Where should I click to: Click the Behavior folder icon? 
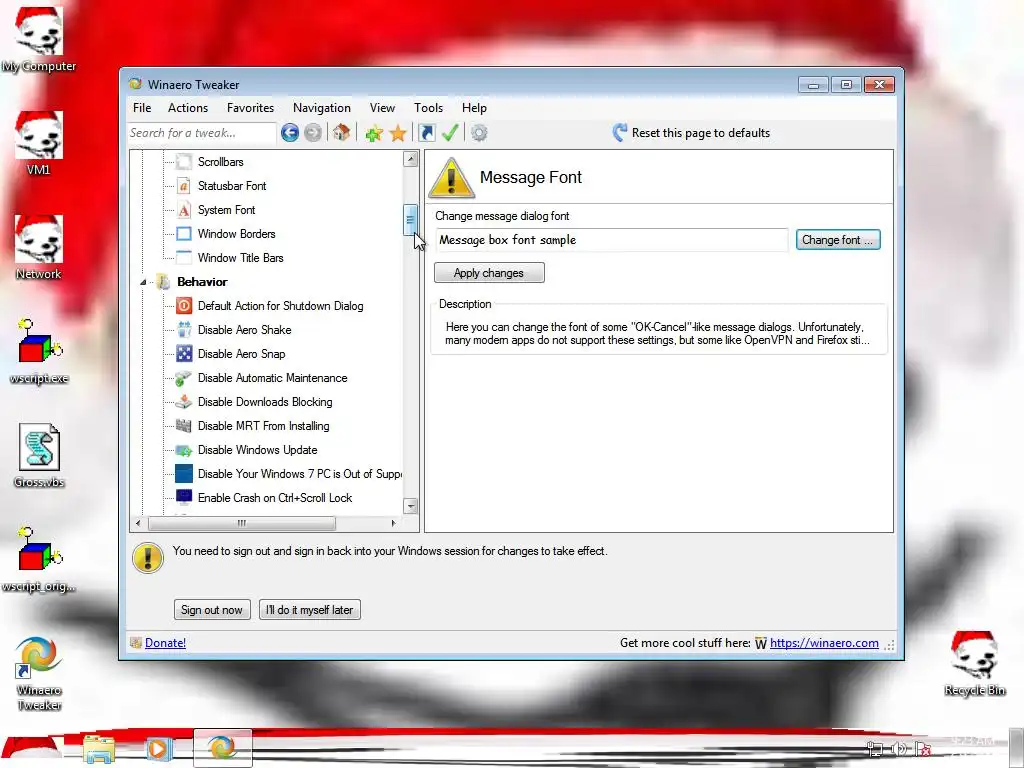coord(163,282)
